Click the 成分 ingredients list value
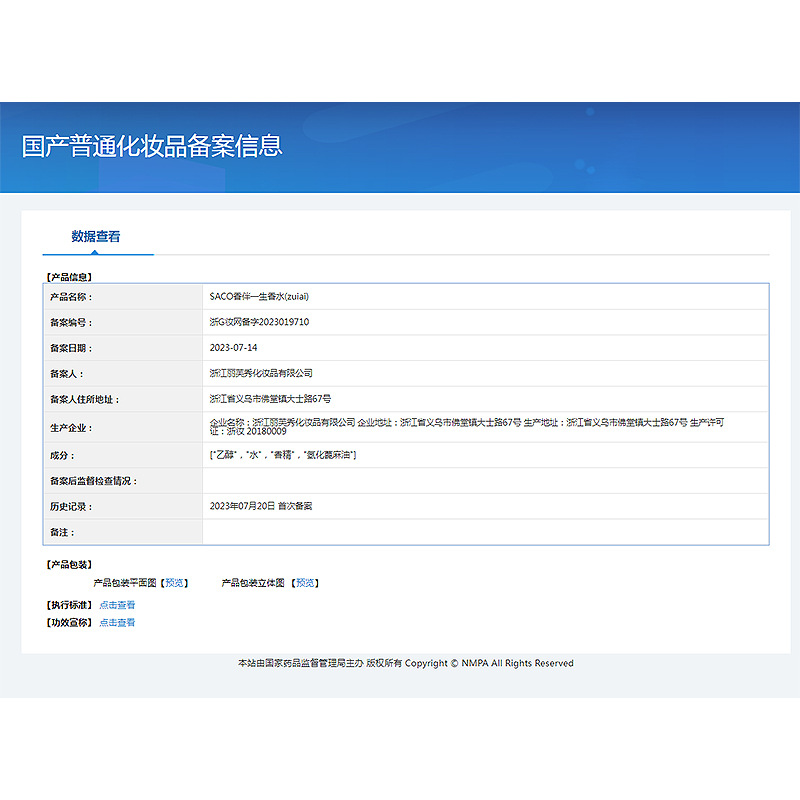 coord(283,455)
